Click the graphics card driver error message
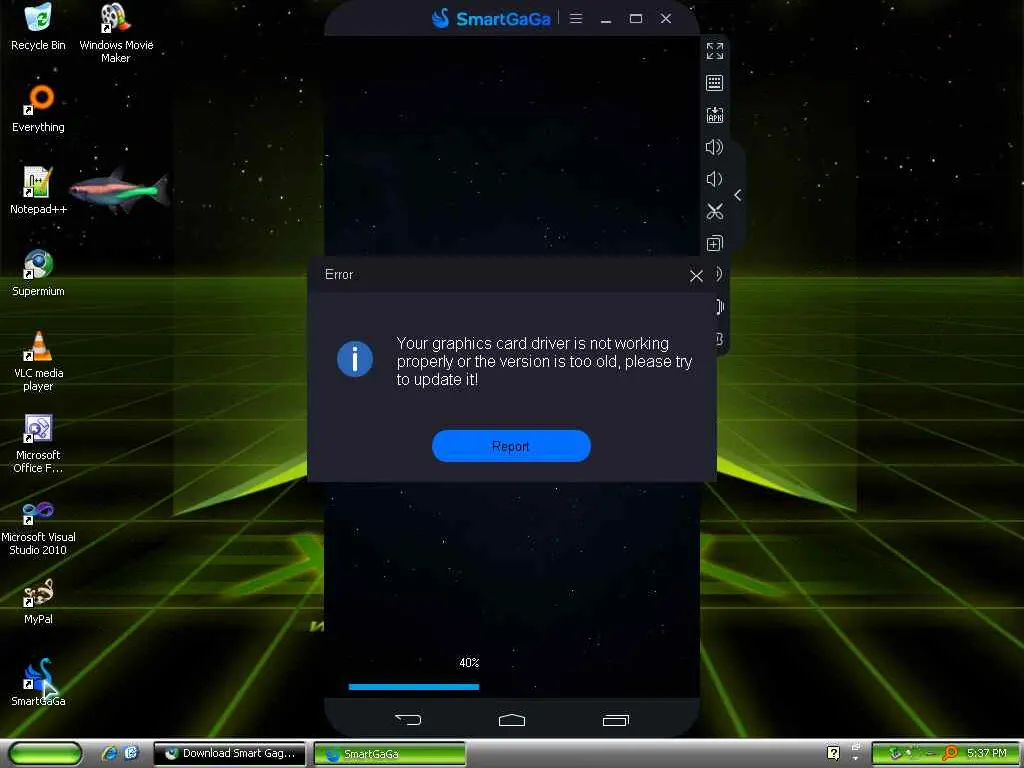Viewport: 1024px width, 768px height. point(544,361)
